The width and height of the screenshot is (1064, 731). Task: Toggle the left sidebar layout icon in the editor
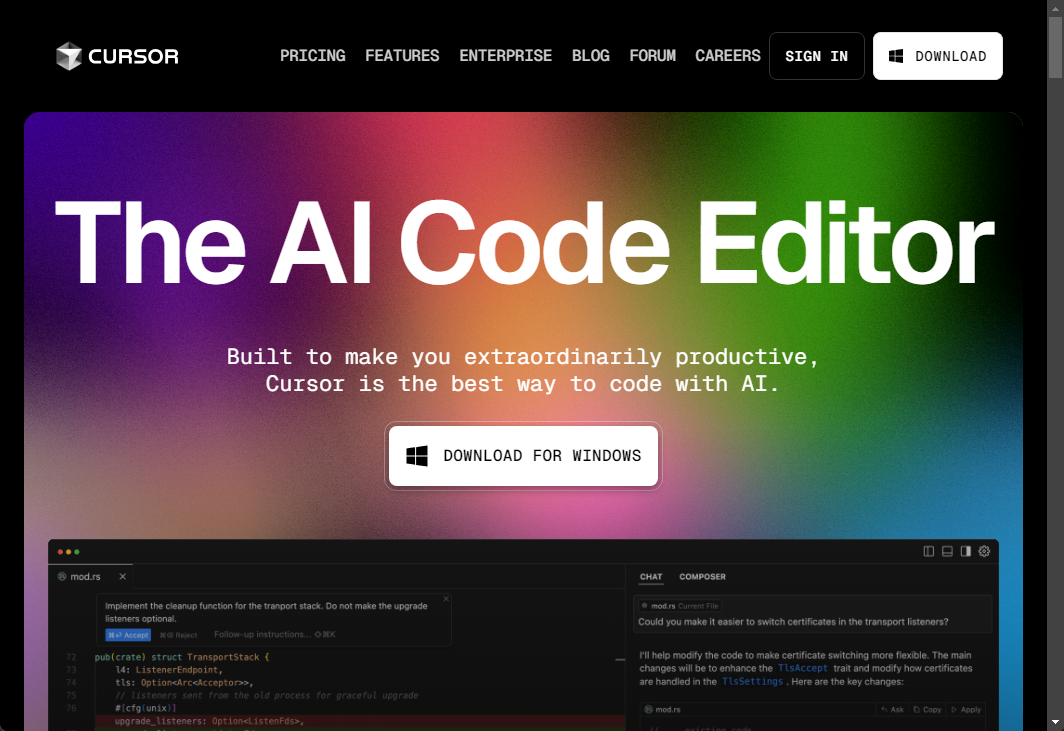[929, 551]
